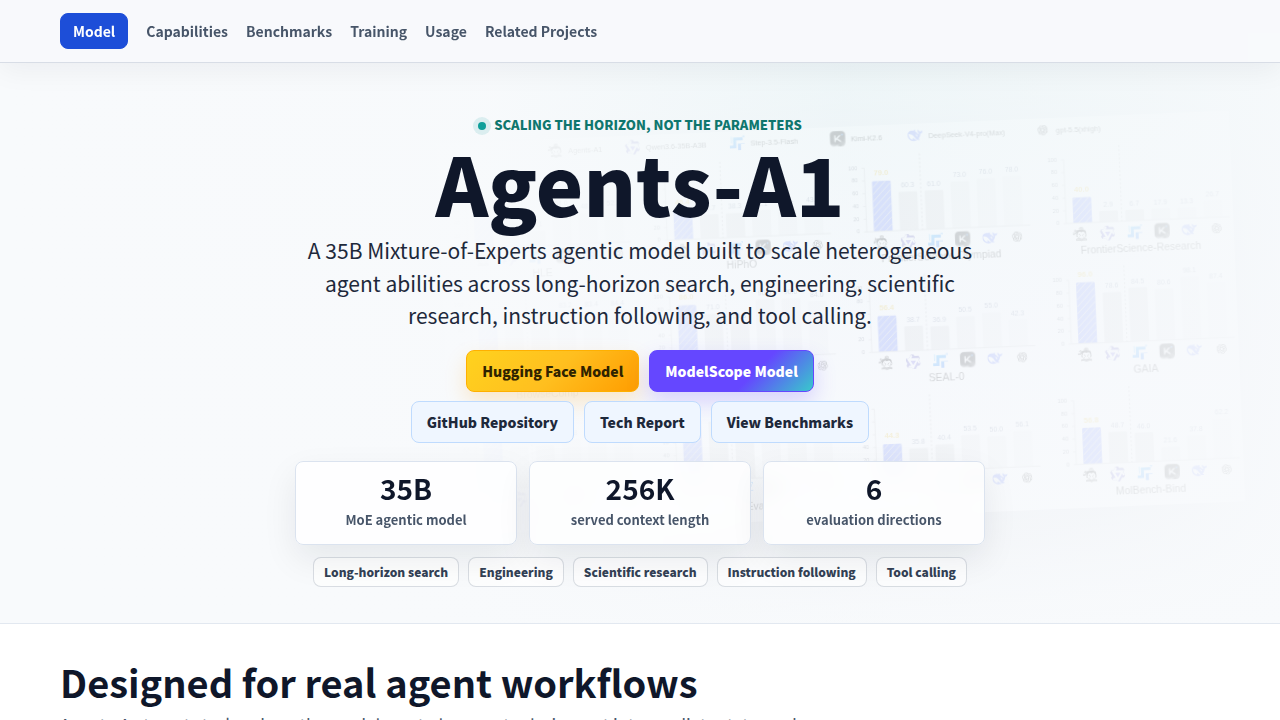Select the Instruction following chip
Viewport: 1280px width, 720px height.
[792, 572]
